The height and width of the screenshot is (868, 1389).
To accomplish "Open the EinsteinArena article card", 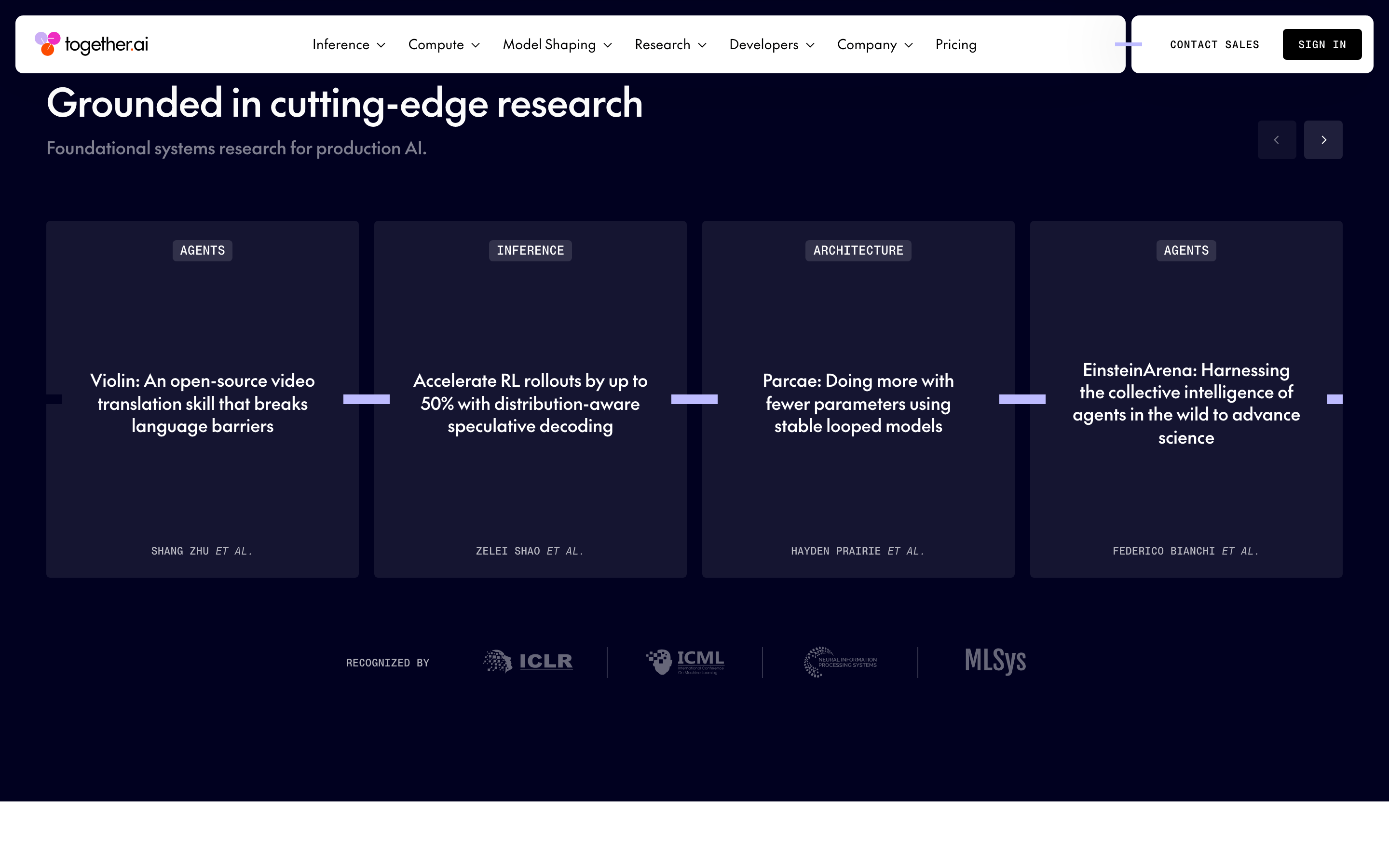I will pyautogui.click(x=1186, y=399).
